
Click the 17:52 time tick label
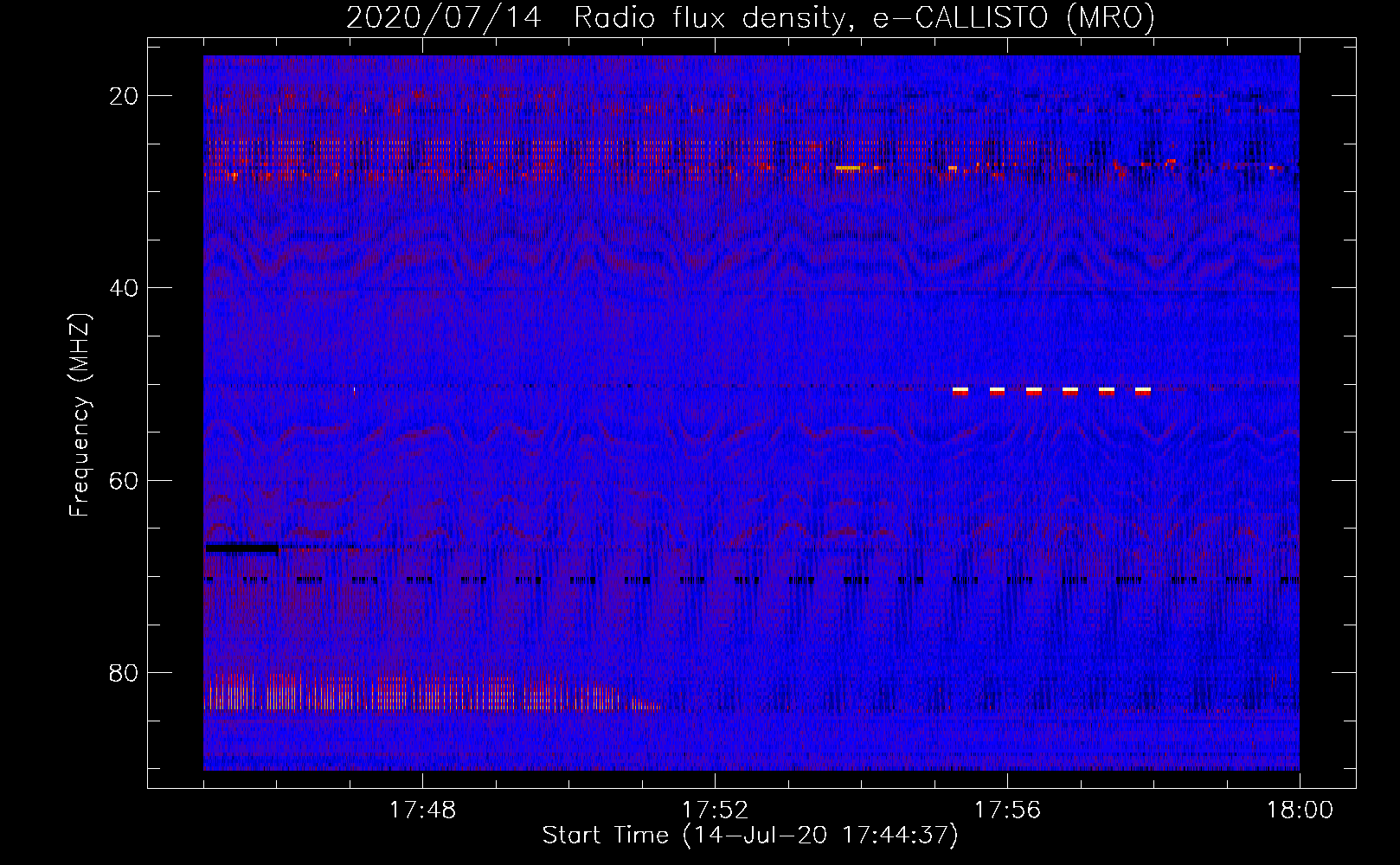coord(715,811)
